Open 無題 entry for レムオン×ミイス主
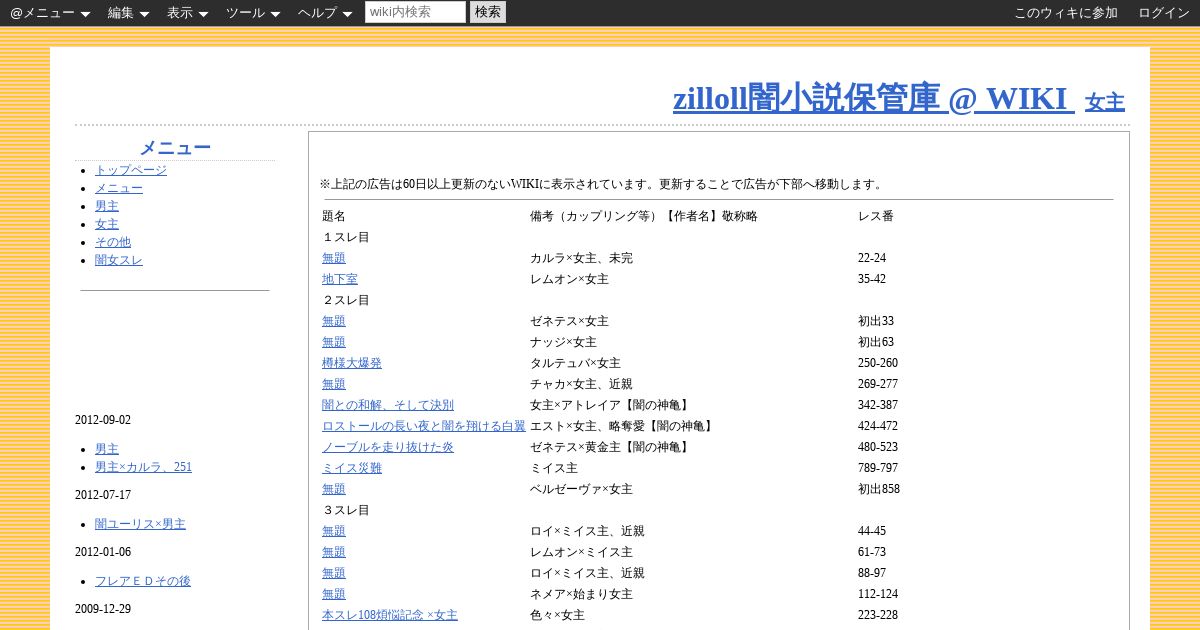 334,552
